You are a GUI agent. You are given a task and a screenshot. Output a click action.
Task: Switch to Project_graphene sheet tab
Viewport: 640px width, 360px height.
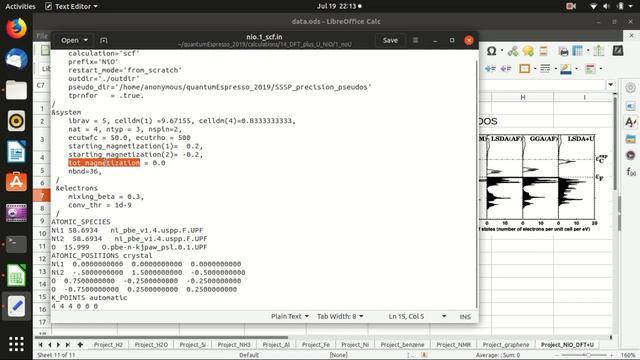(x=506, y=344)
